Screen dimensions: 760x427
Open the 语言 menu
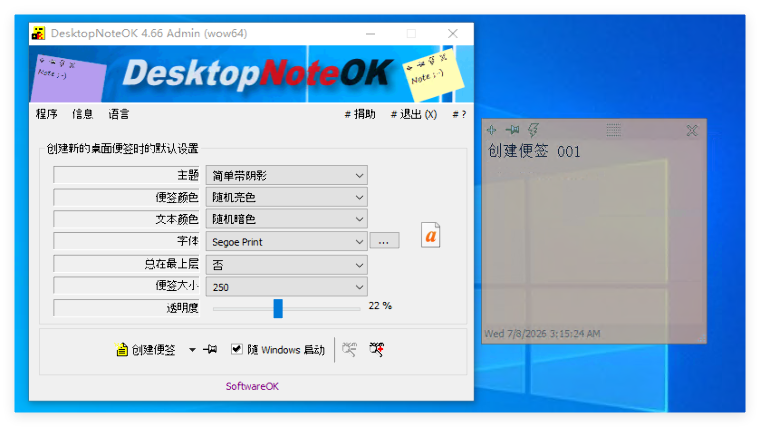[x=119, y=114]
